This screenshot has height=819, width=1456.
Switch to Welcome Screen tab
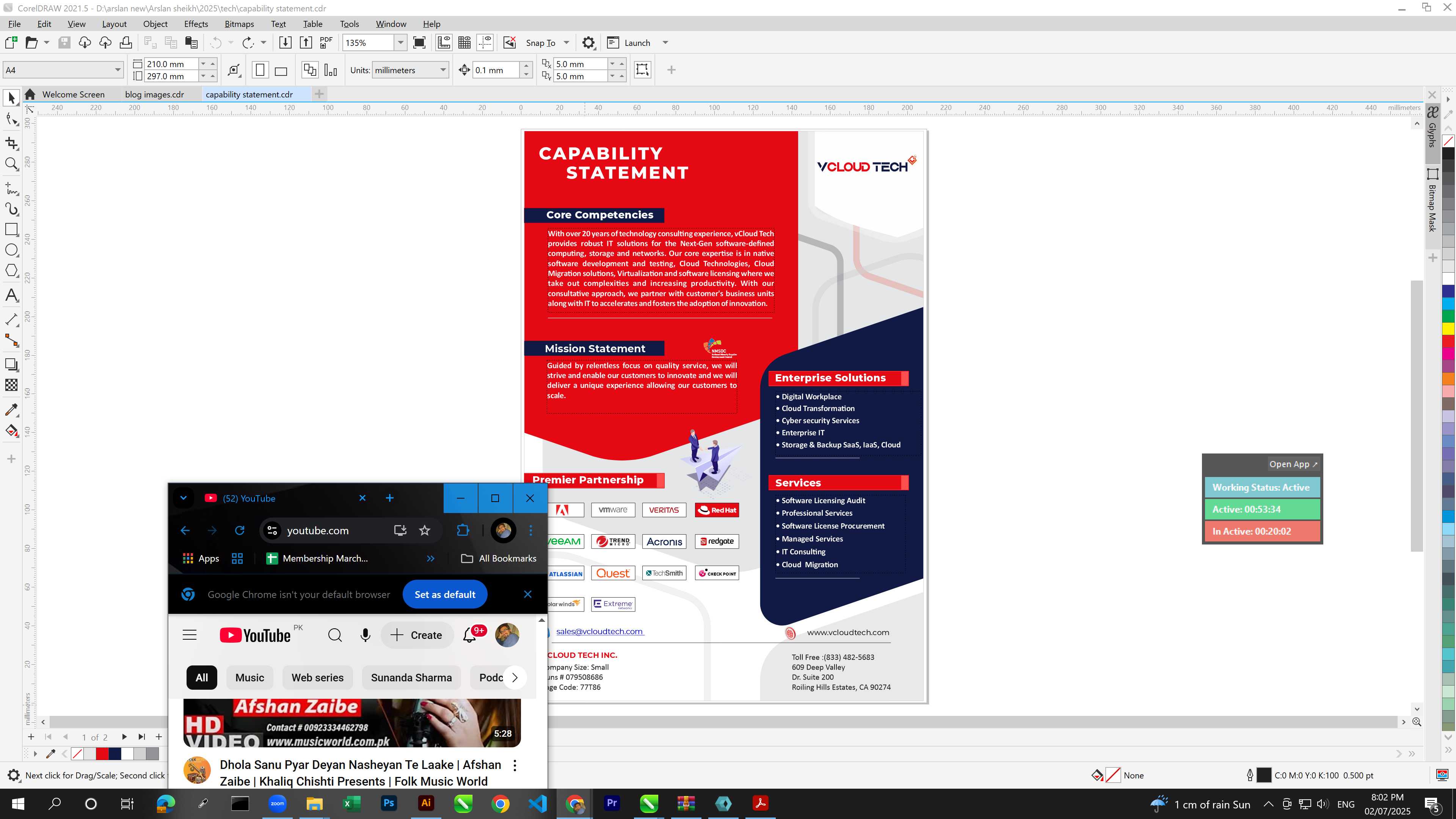74,94
